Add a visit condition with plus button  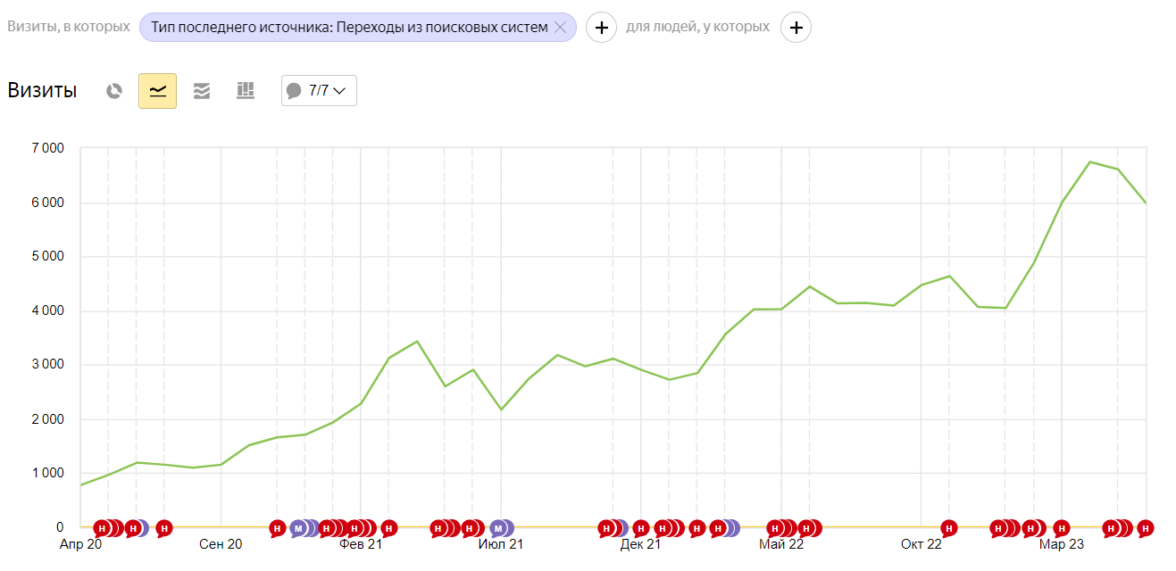click(x=600, y=28)
